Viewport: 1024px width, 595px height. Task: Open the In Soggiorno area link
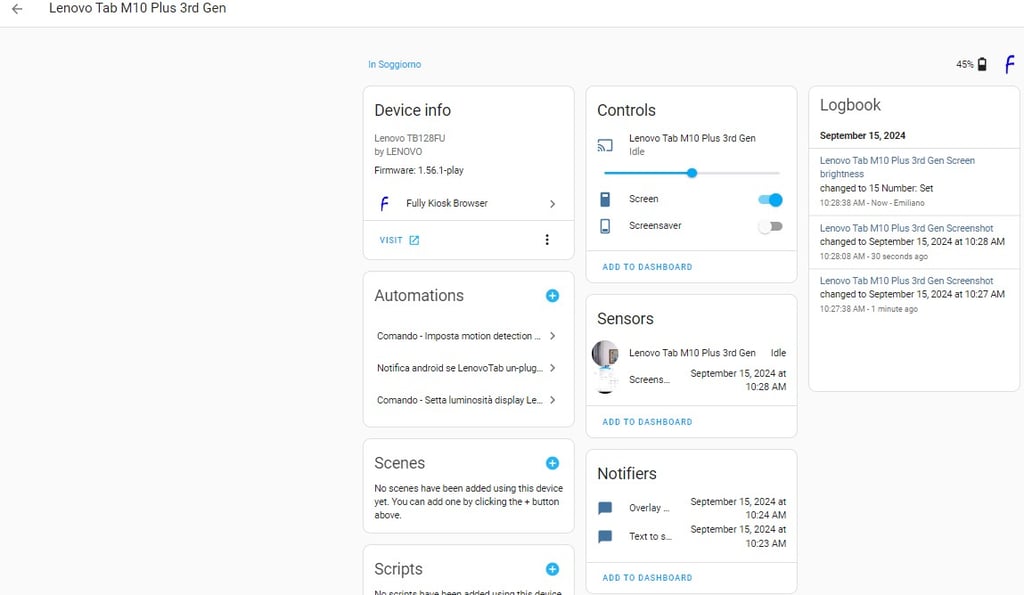pyautogui.click(x=394, y=65)
